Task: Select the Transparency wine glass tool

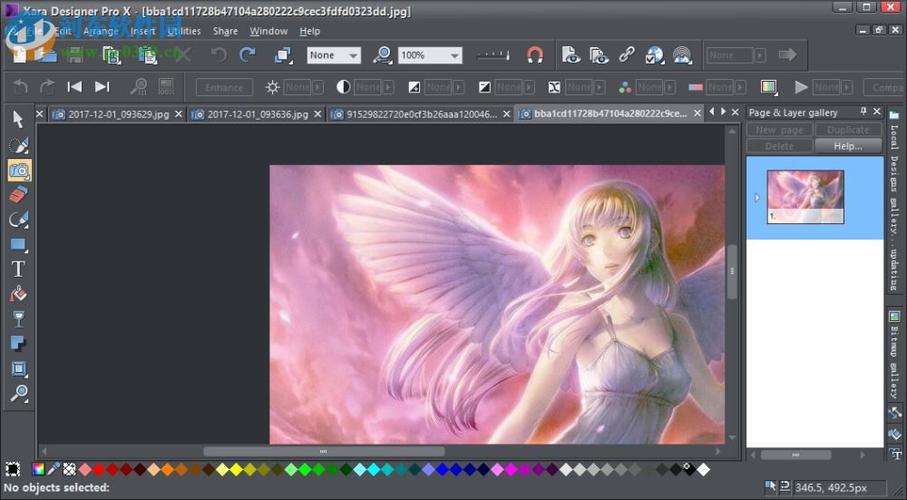Action: (x=19, y=319)
